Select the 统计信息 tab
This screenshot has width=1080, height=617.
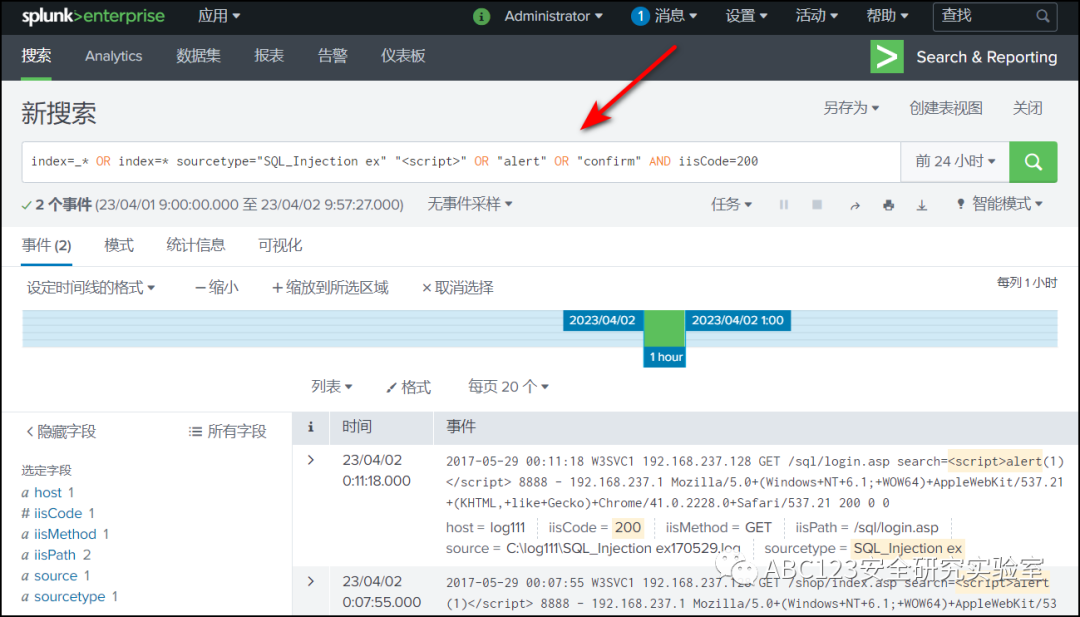196,245
